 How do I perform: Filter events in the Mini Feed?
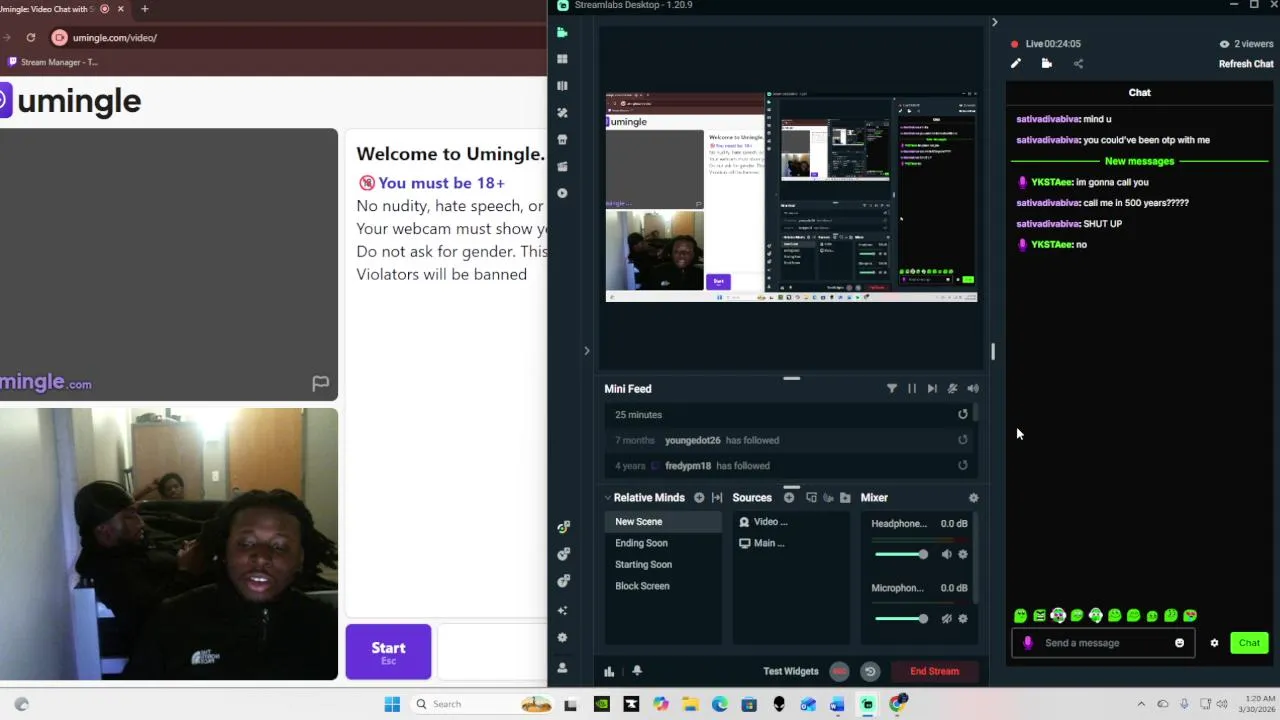coord(892,388)
